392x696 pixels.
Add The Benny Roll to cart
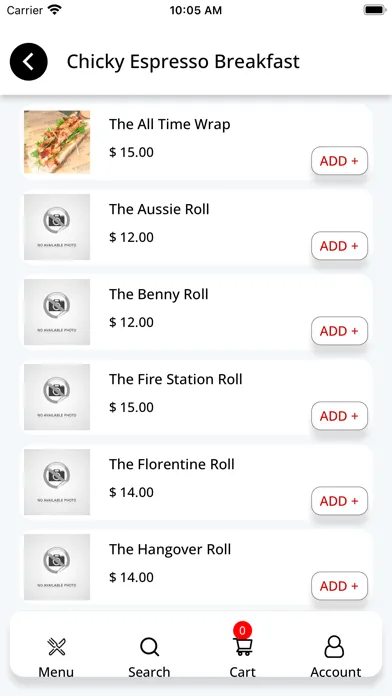point(340,331)
